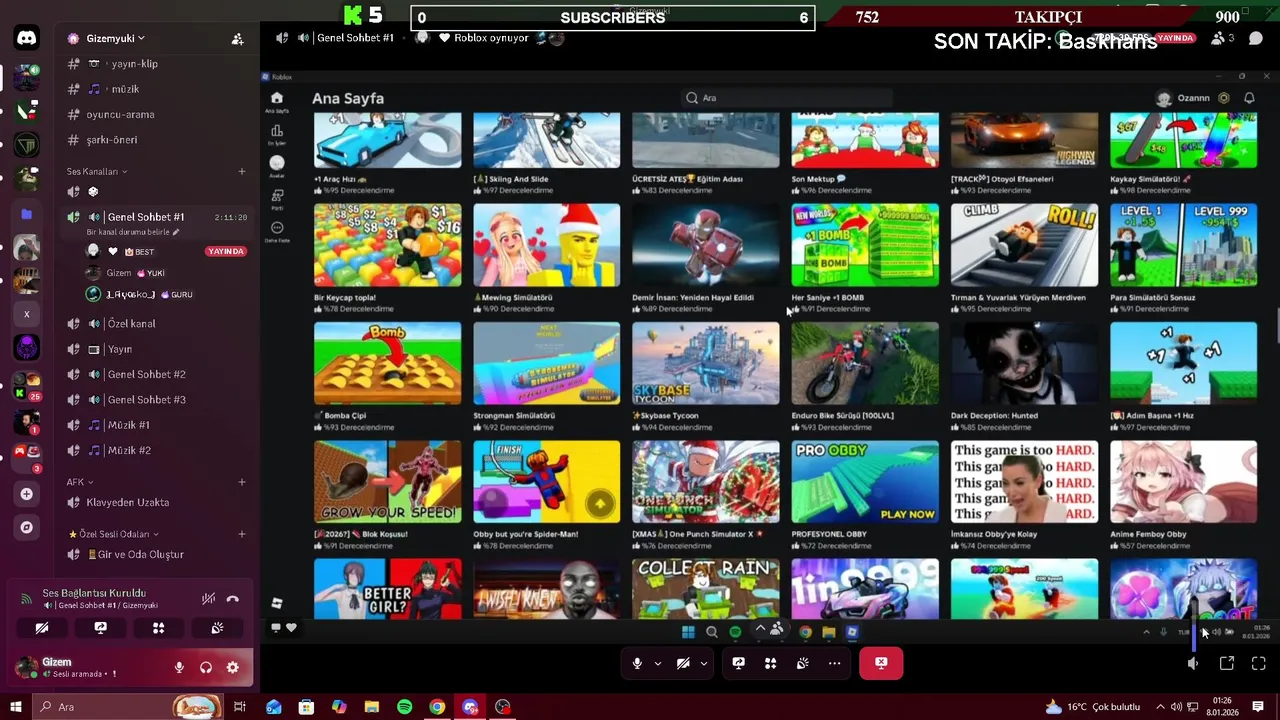Open Chrome from Windows taskbar
The height and width of the screenshot is (720, 1280).
coord(437,707)
